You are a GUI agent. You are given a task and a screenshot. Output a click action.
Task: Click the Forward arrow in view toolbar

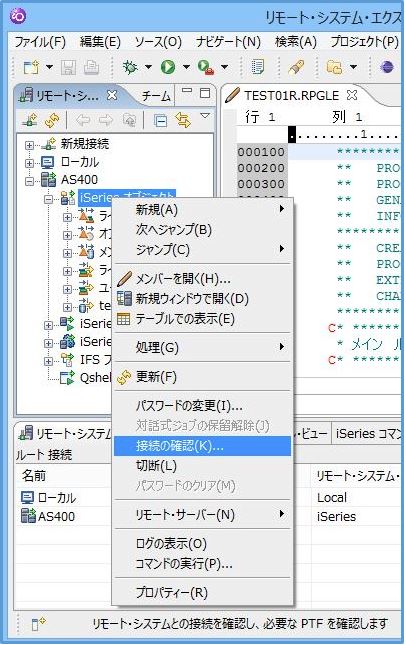tap(106, 120)
